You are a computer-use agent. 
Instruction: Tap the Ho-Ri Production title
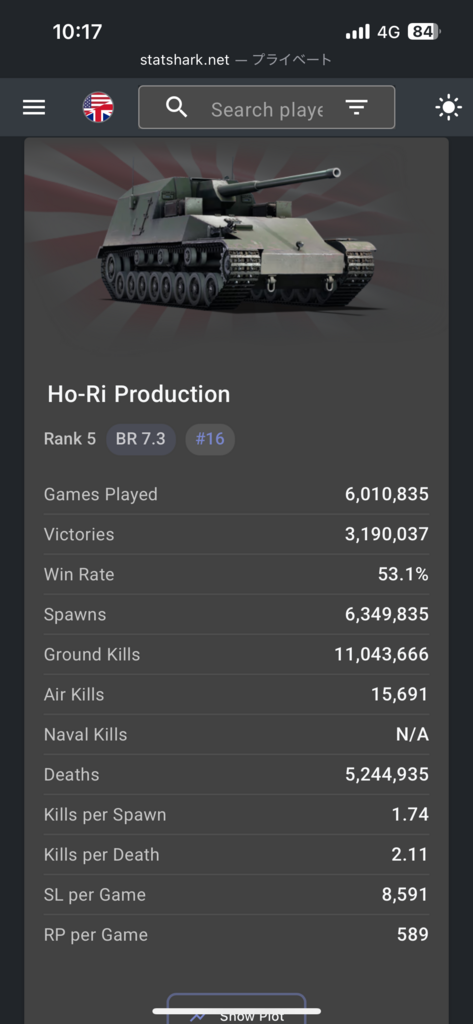139,394
